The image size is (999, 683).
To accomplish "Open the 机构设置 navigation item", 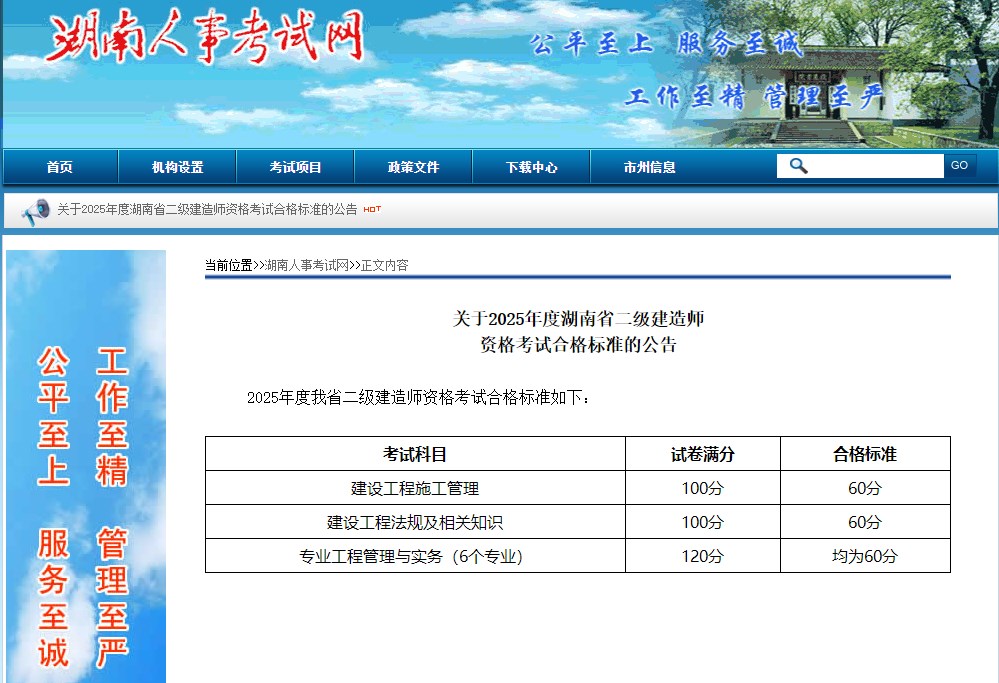I will tap(177, 167).
